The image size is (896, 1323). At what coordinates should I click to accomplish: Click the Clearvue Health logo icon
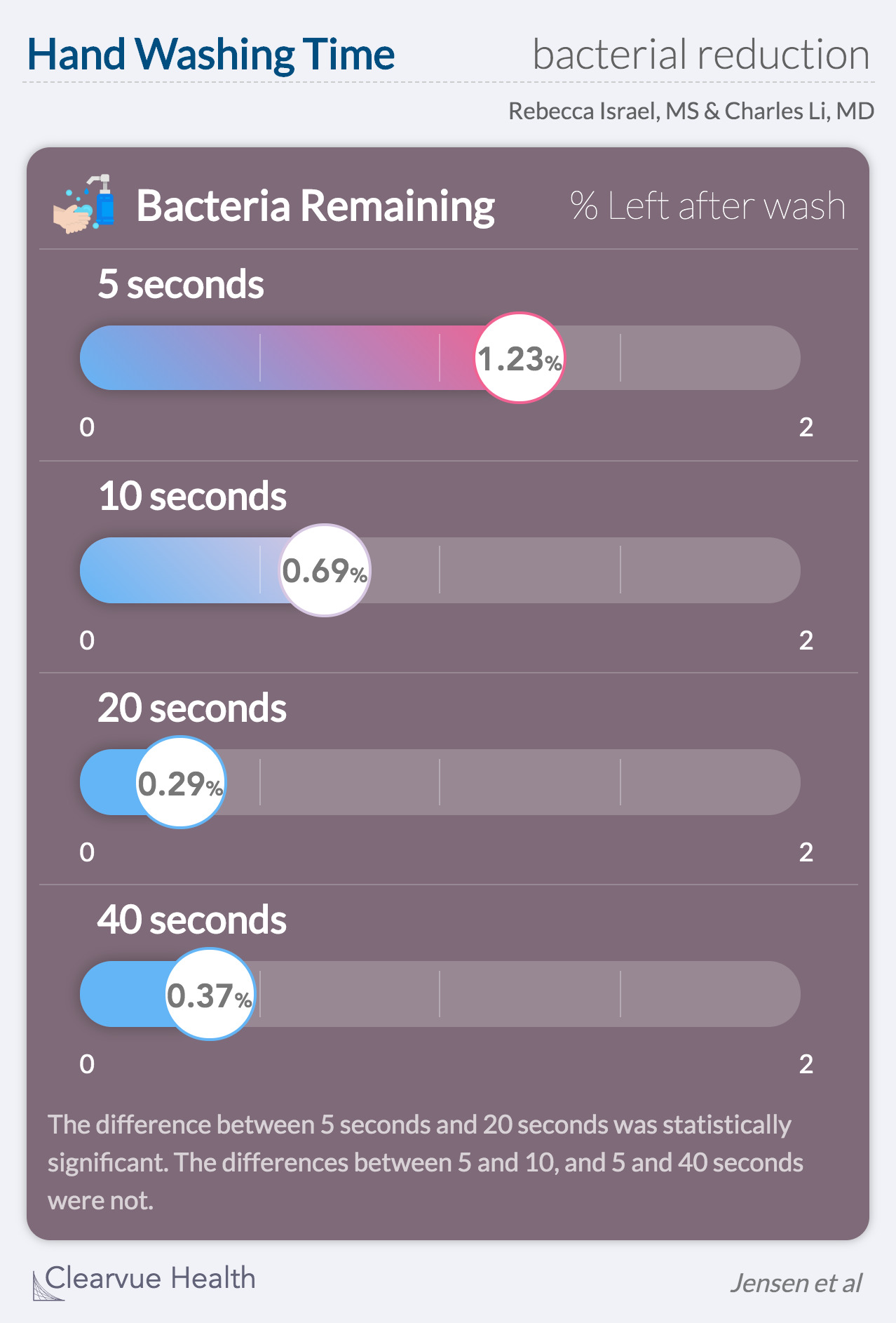click(x=48, y=1285)
